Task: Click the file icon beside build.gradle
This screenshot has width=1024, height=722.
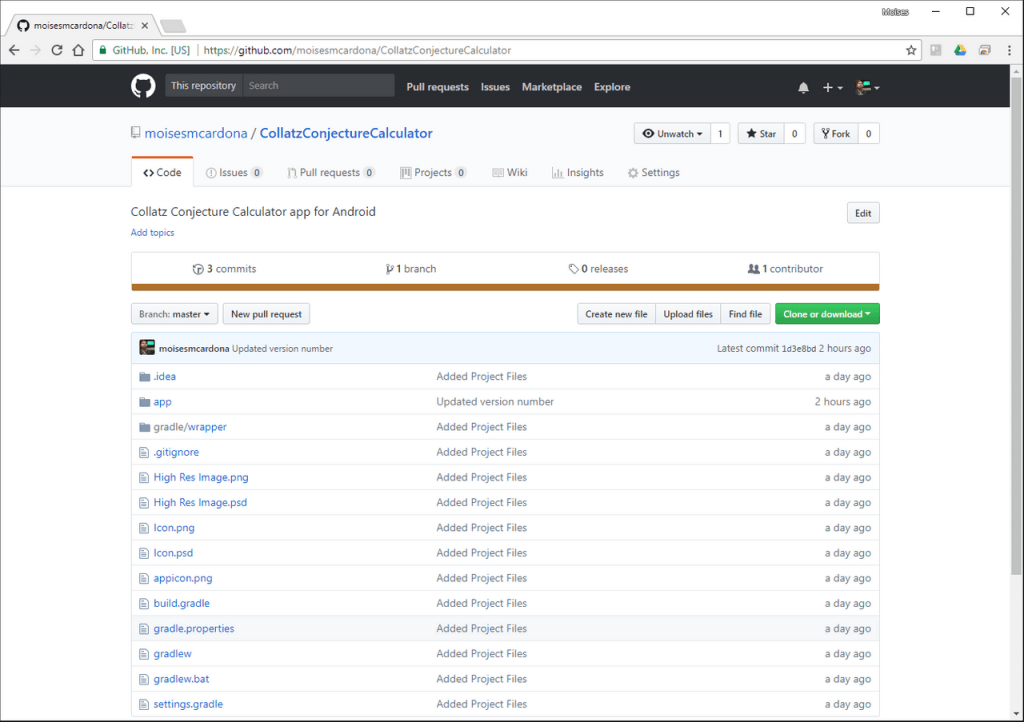Action: click(144, 604)
